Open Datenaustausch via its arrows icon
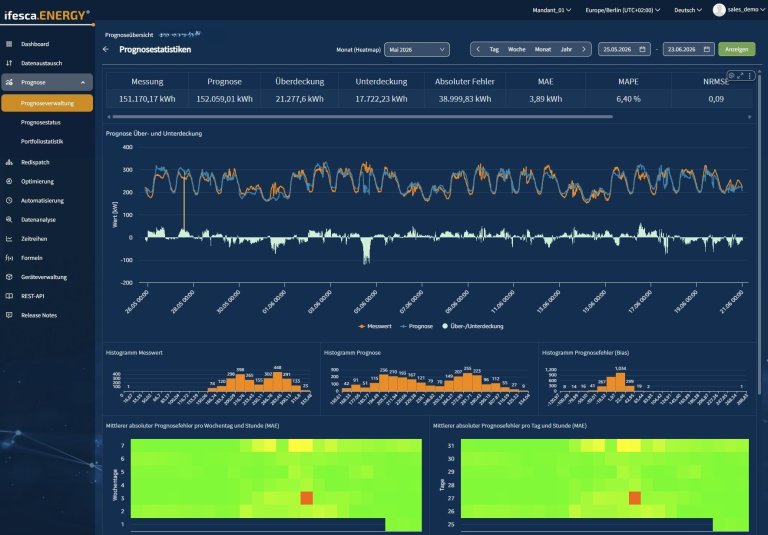This screenshot has width=768, height=535. coord(9,63)
